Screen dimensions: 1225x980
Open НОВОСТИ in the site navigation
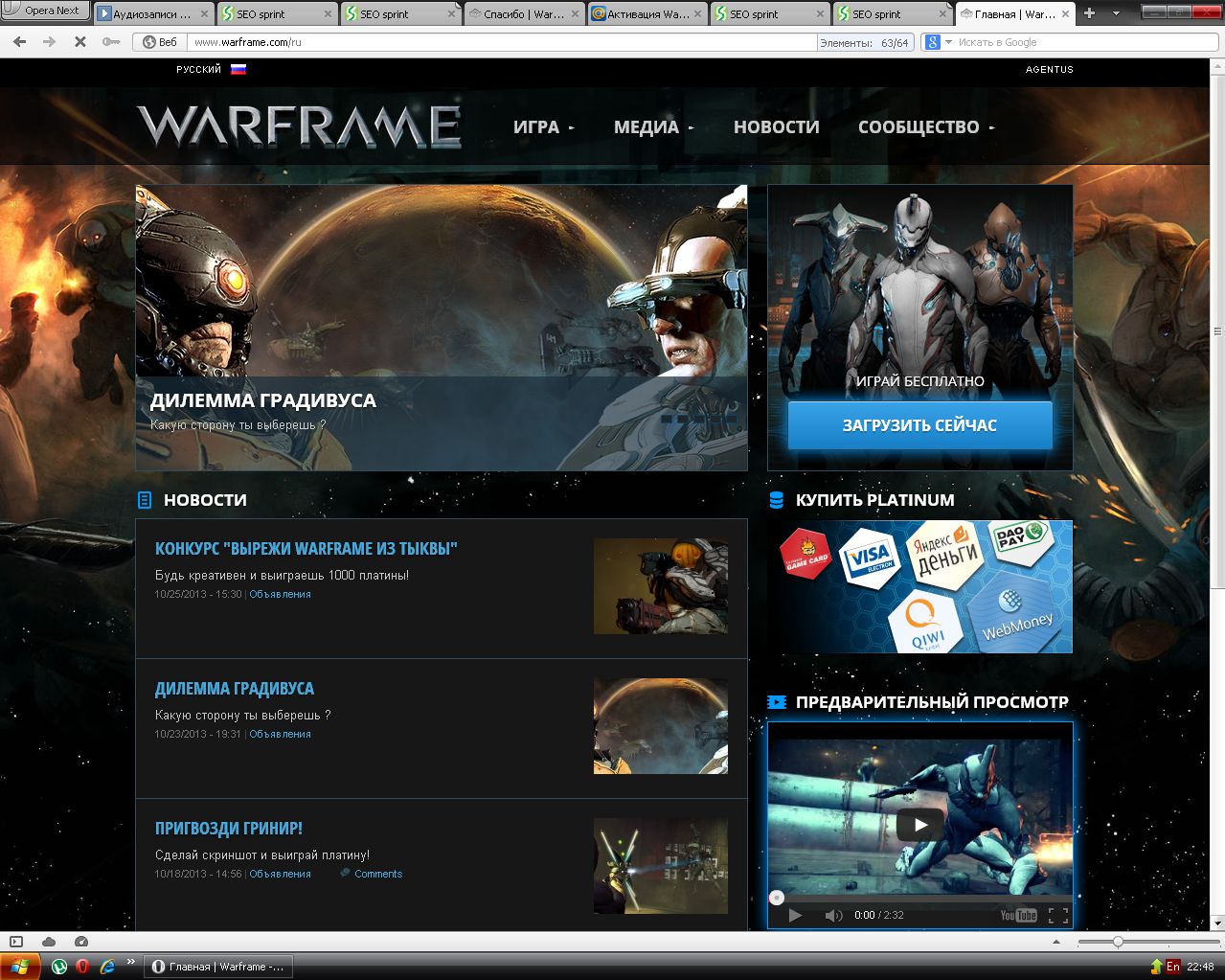tap(777, 127)
